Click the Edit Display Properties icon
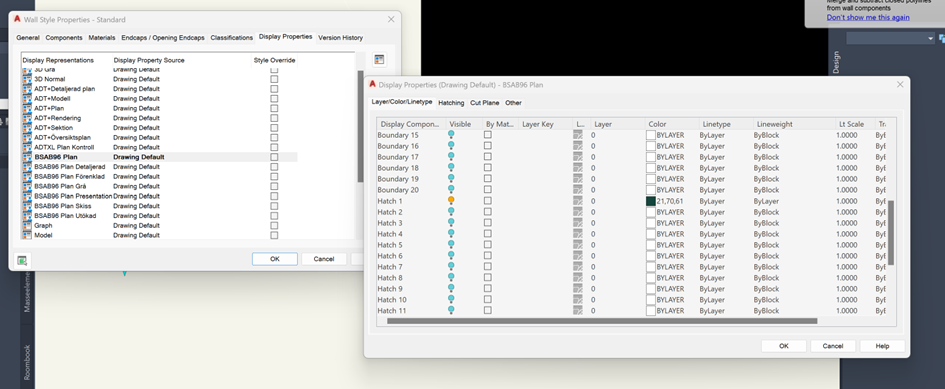 379,60
